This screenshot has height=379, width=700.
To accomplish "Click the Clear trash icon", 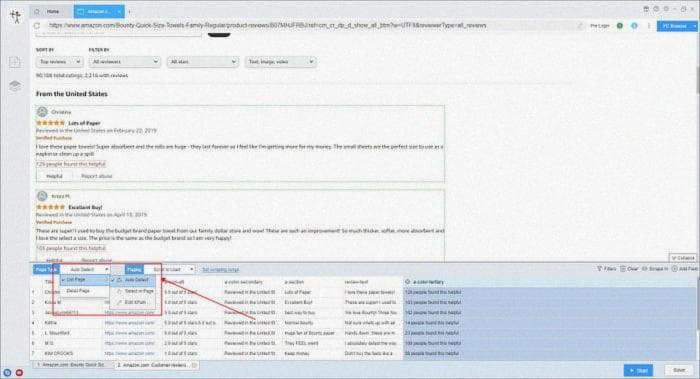I will [x=622, y=269].
